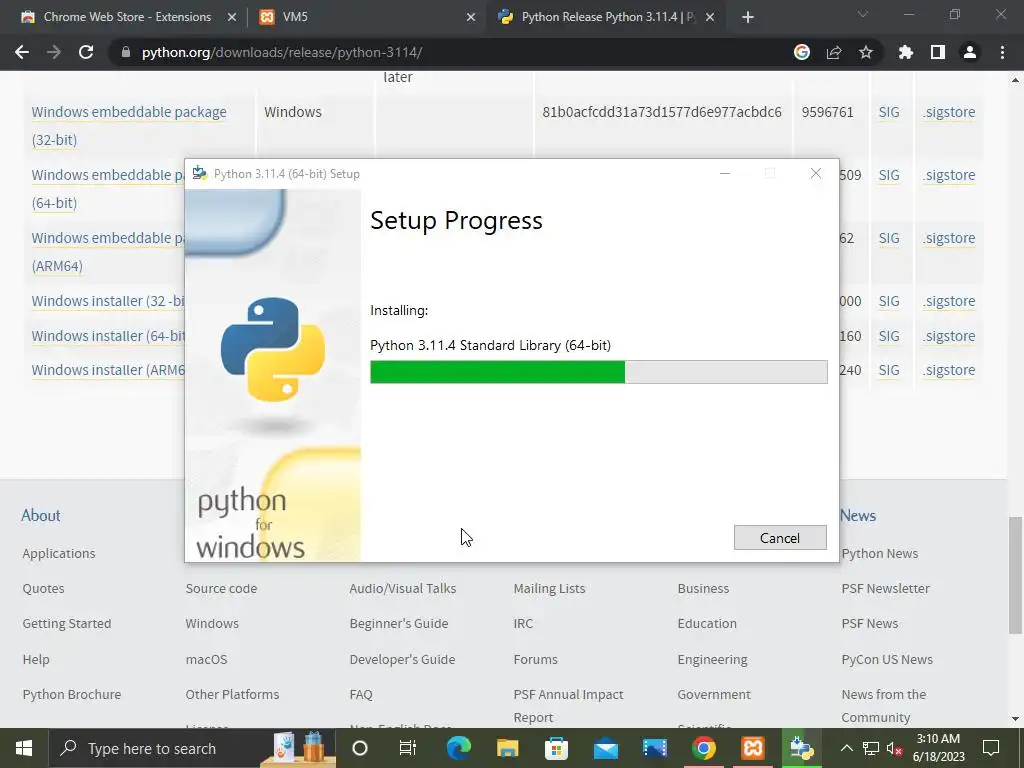Open Education footer link
1024x768 pixels.
point(707,623)
